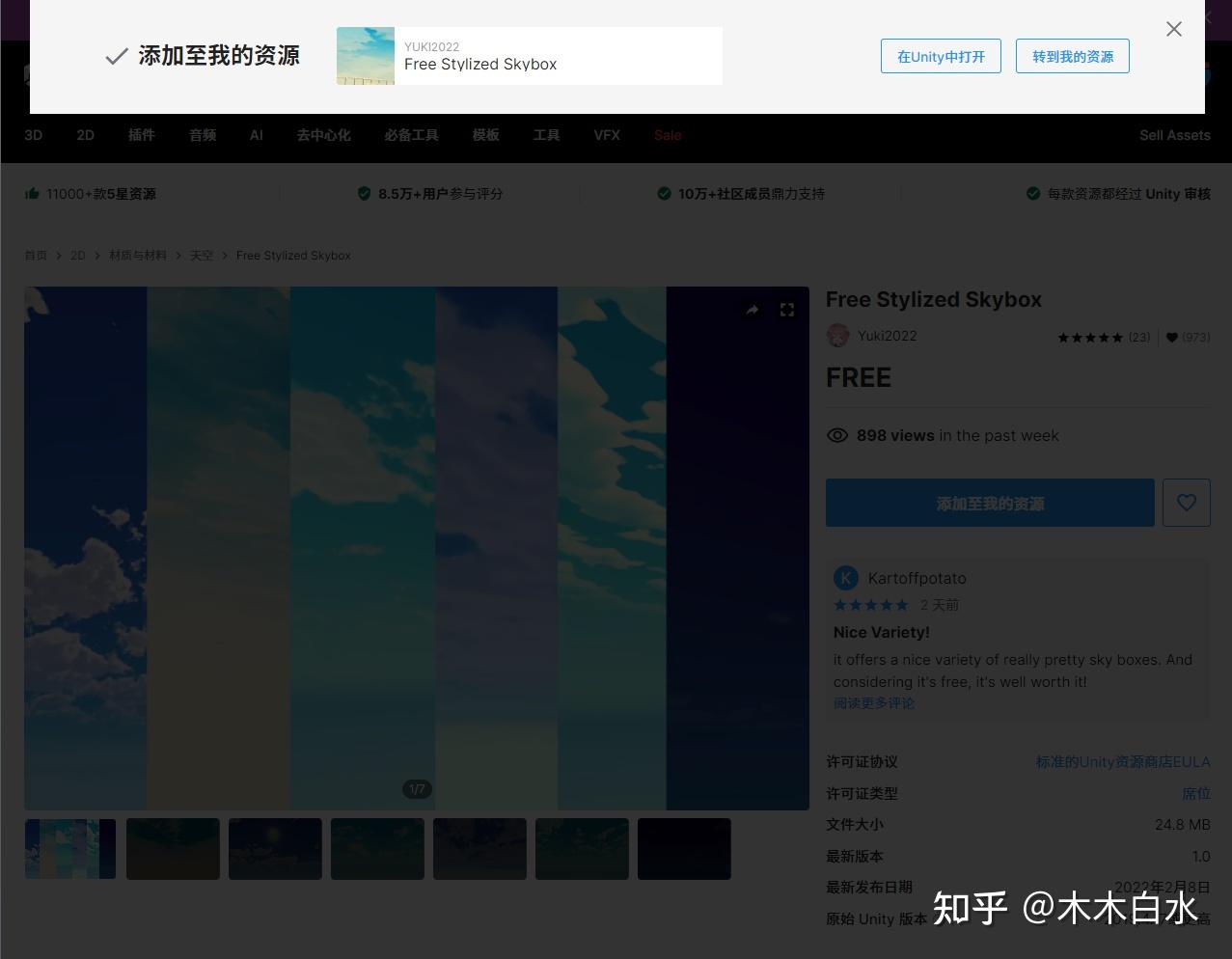Open the 标准的Unity资源商店EULA link

coord(1122,761)
